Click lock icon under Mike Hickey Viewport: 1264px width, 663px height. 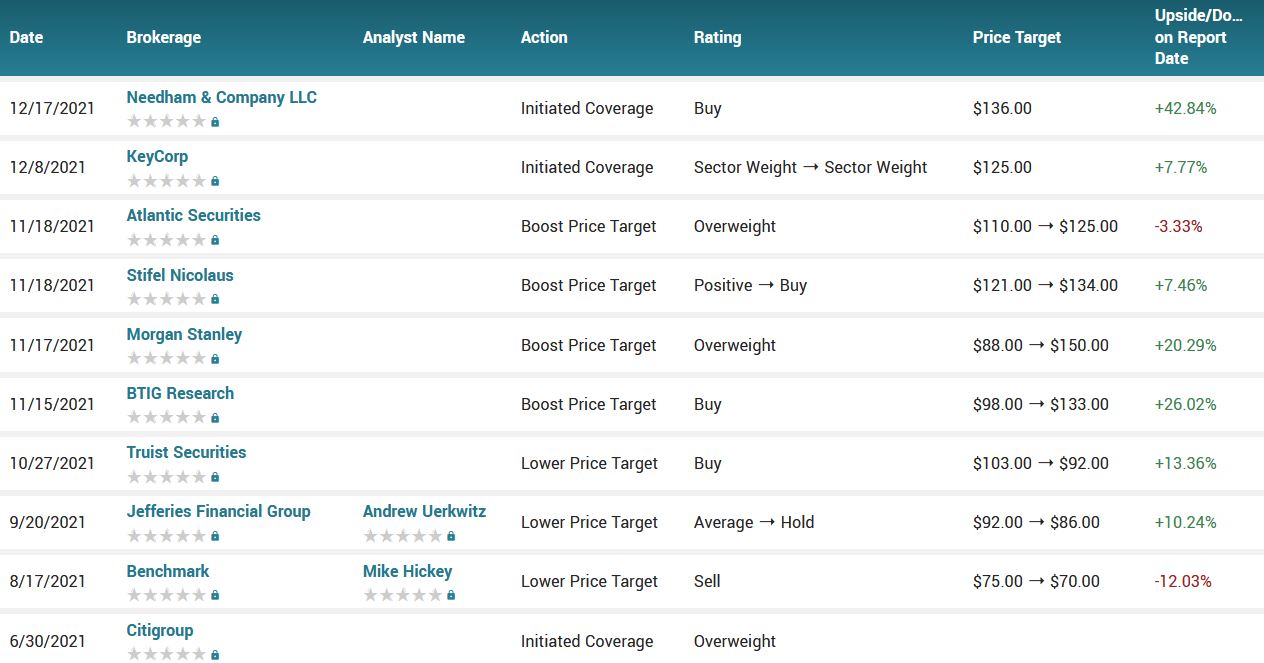click(x=451, y=595)
